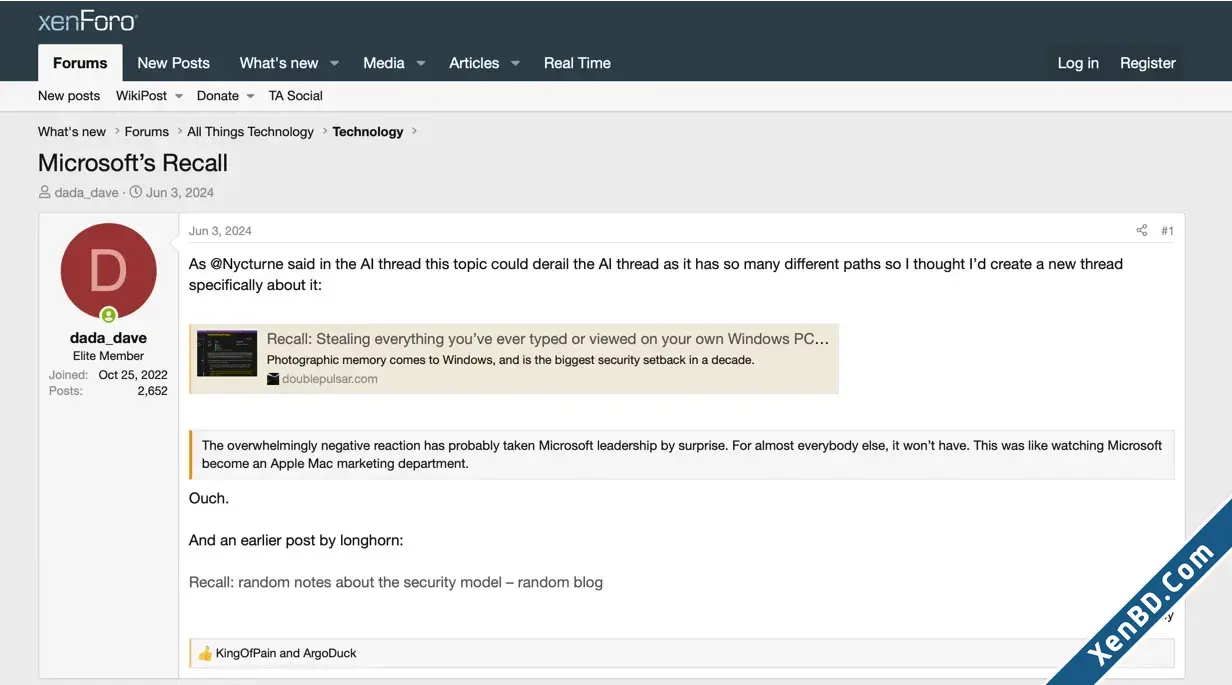Open the Recall article preview thumbnail
The width and height of the screenshot is (1232, 685).
pos(227,353)
